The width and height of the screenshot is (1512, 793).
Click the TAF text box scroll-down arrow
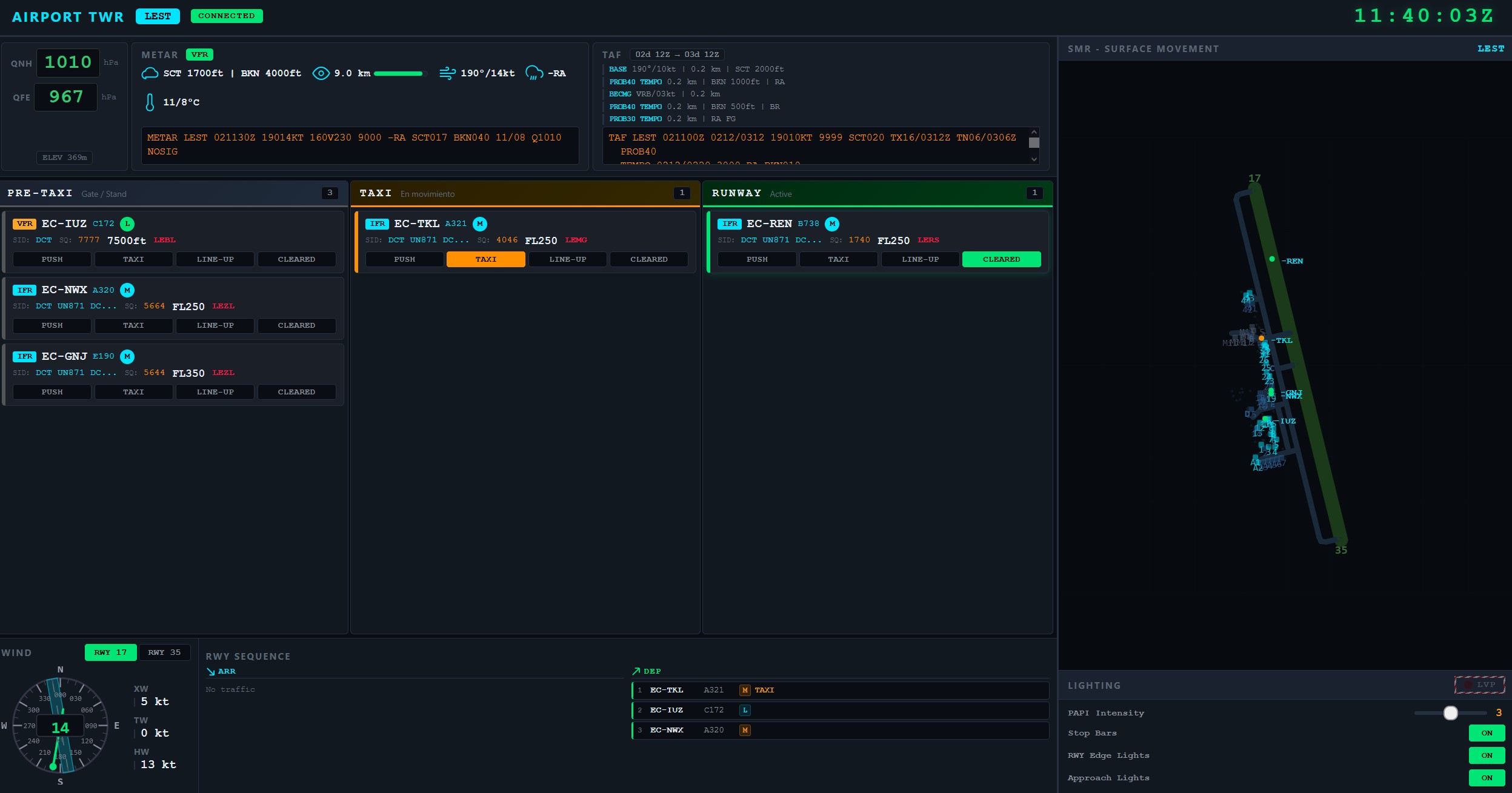pos(1033,159)
